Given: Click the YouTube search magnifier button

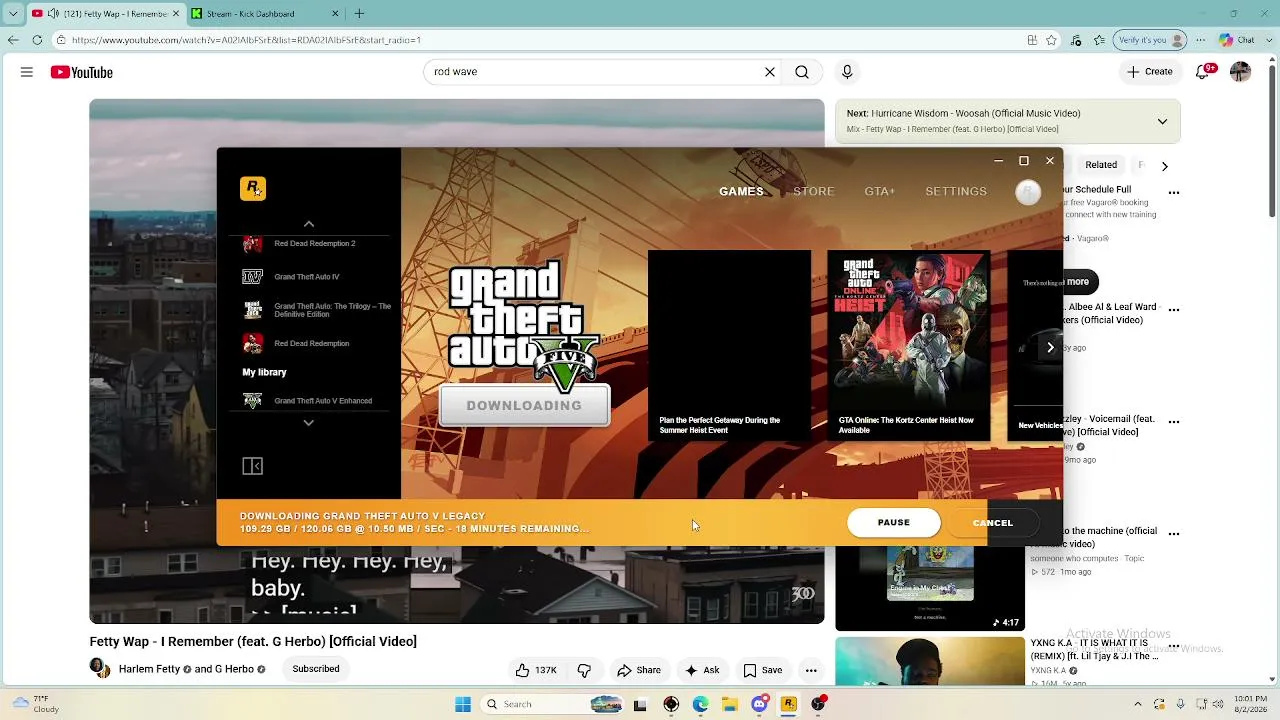Looking at the screenshot, I should coord(802,72).
